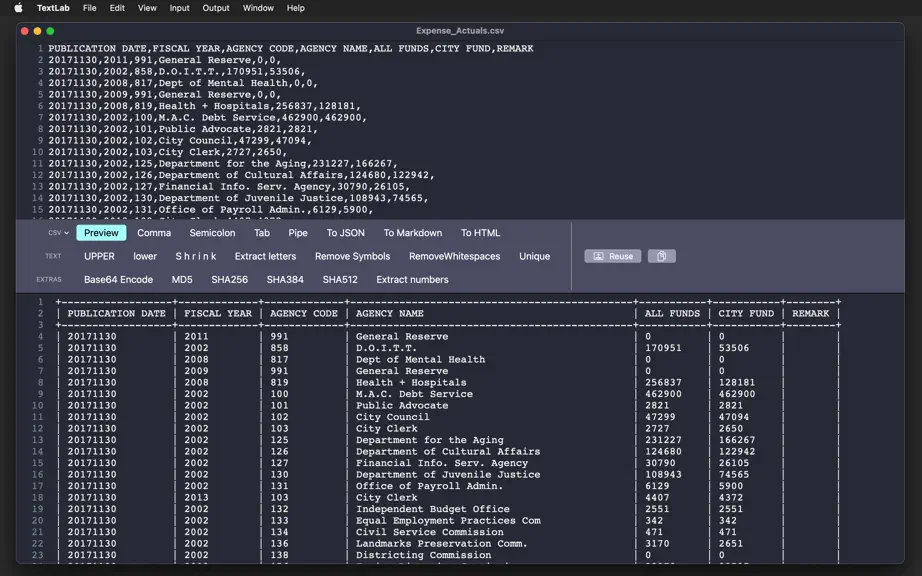Apply the Semicolon delimiter conversion
The image size is (922, 576).
click(x=212, y=233)
